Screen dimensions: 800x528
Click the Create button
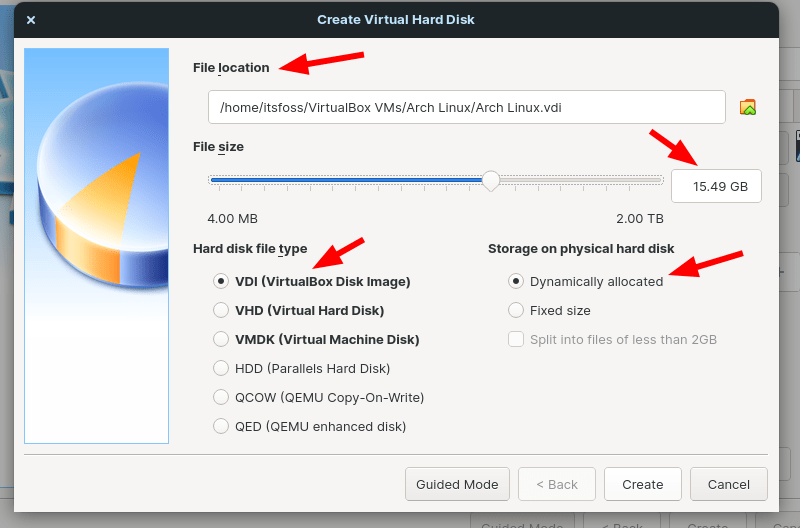642,484
